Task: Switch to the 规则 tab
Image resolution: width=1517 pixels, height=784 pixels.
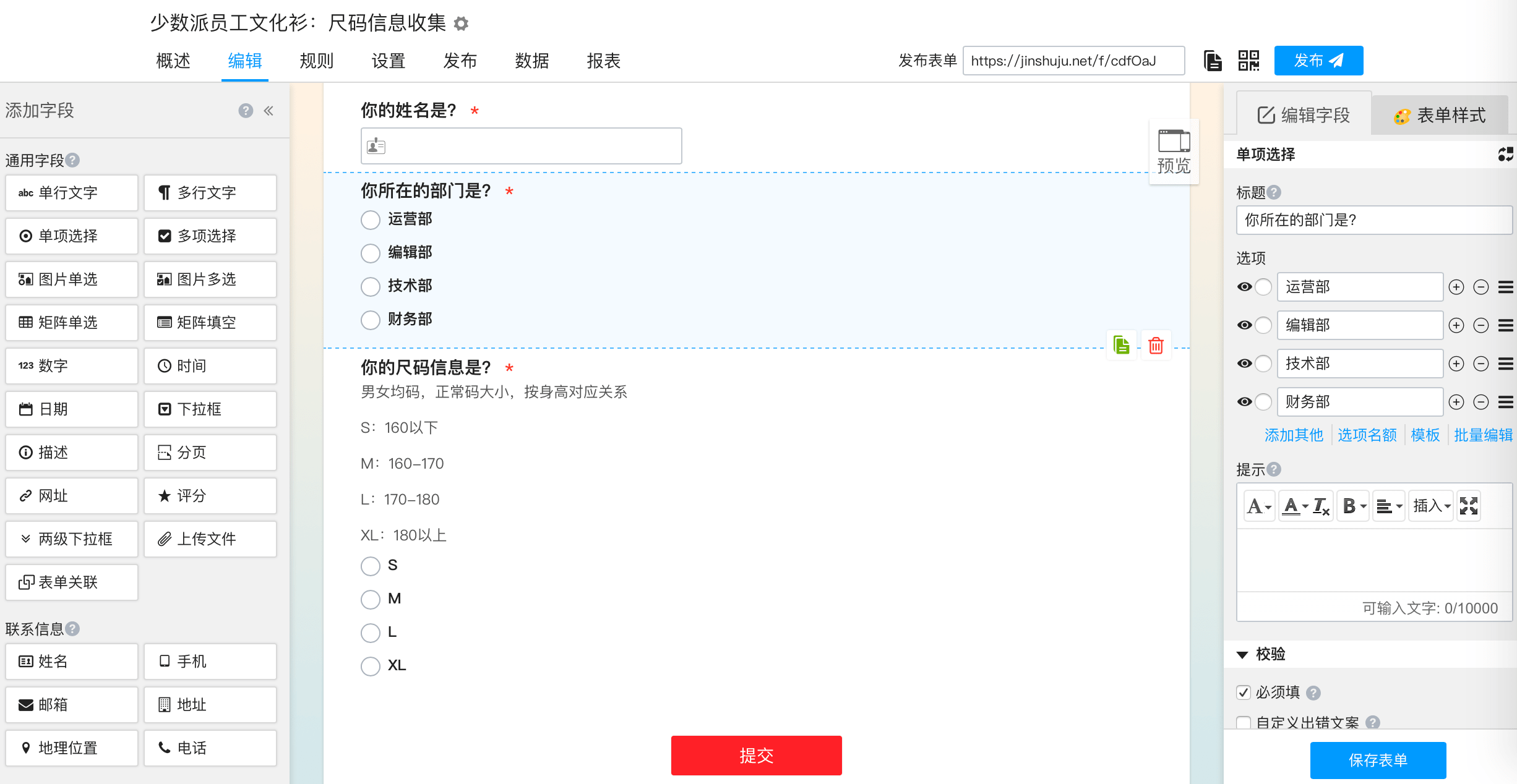Action: pyautogui.click(x=316, y=61)
